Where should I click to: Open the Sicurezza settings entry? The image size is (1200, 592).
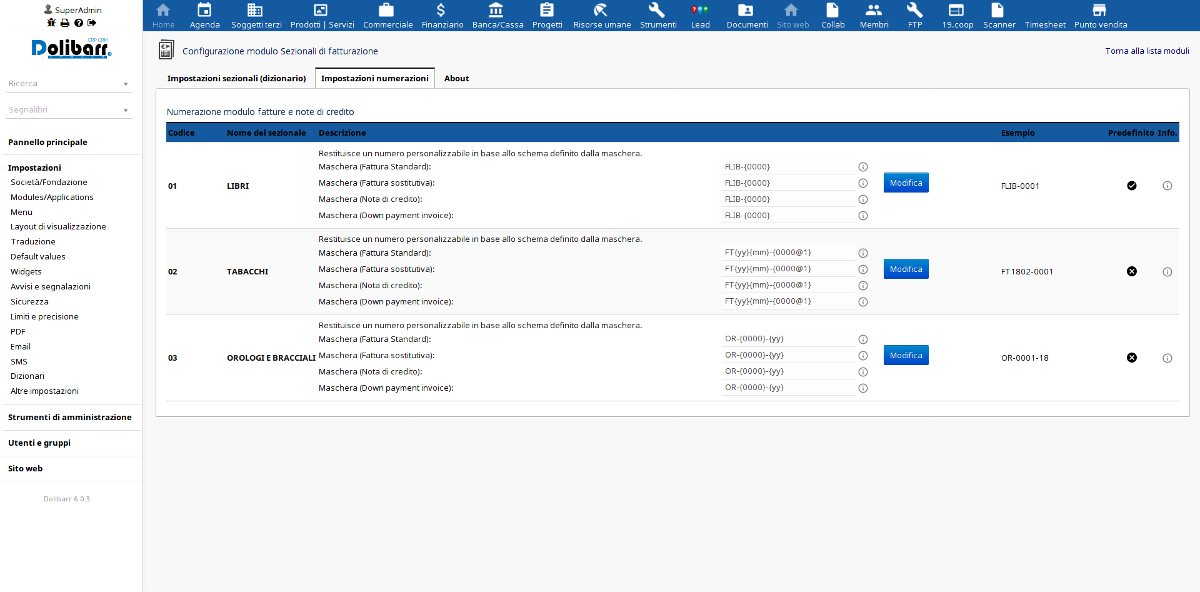click(x=29, y=301)
